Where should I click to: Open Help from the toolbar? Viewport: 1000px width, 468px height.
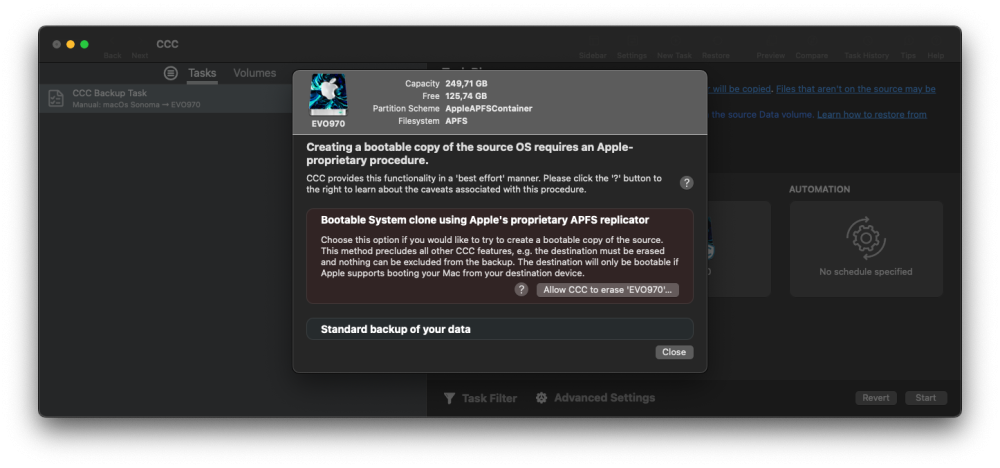click(936, 55)
